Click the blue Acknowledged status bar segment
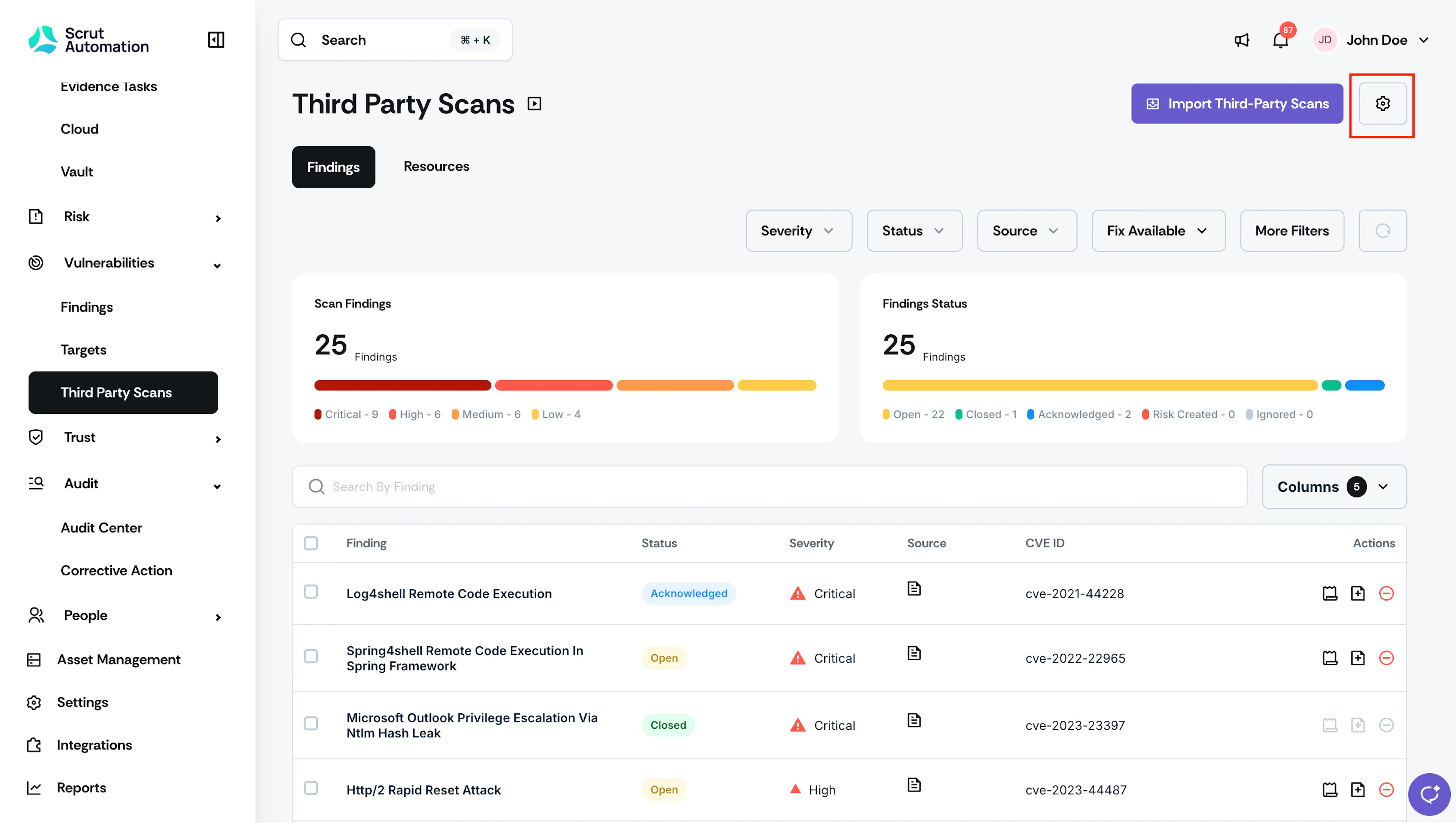 (1365, 386)
